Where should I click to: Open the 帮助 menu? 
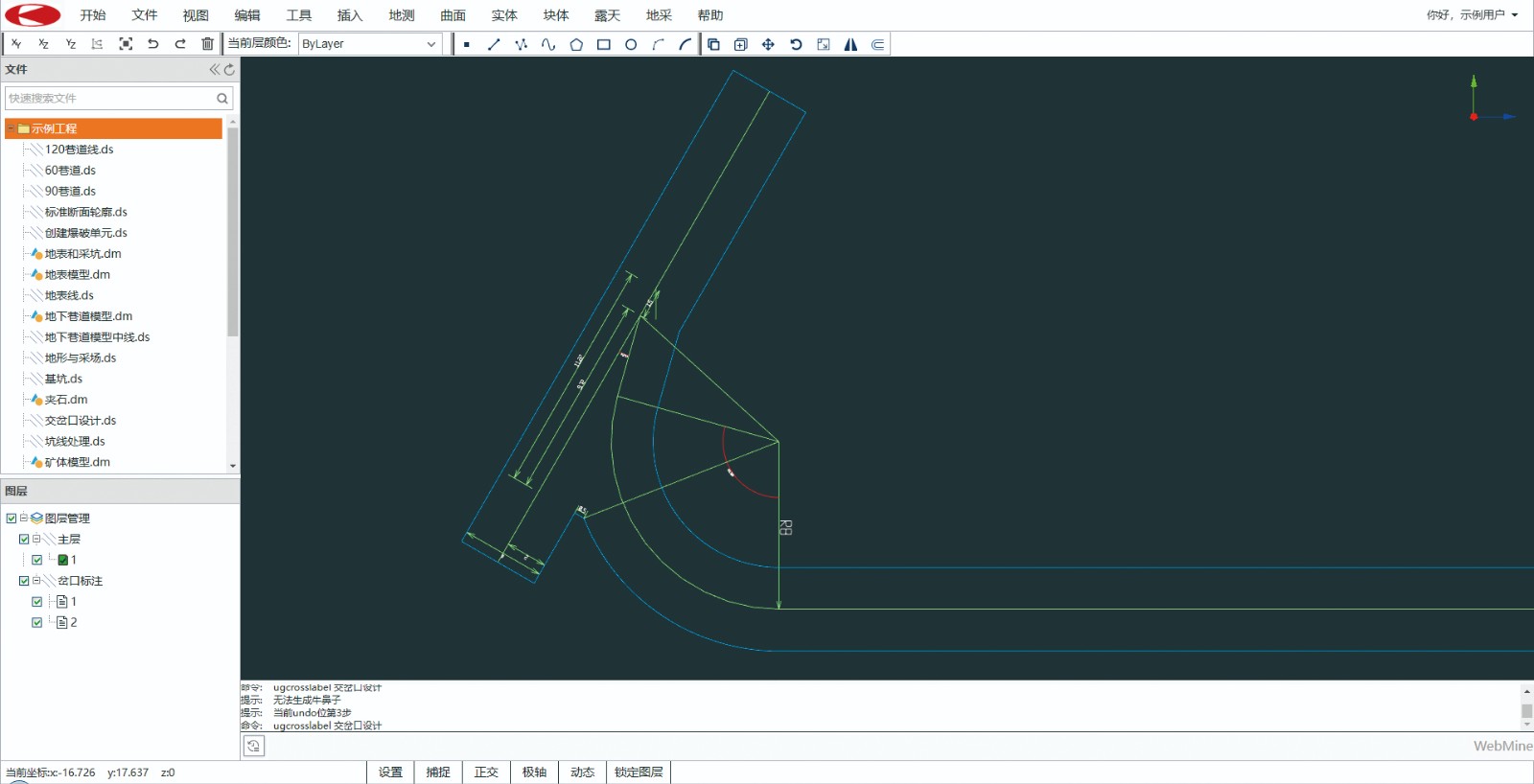[710, 15]
